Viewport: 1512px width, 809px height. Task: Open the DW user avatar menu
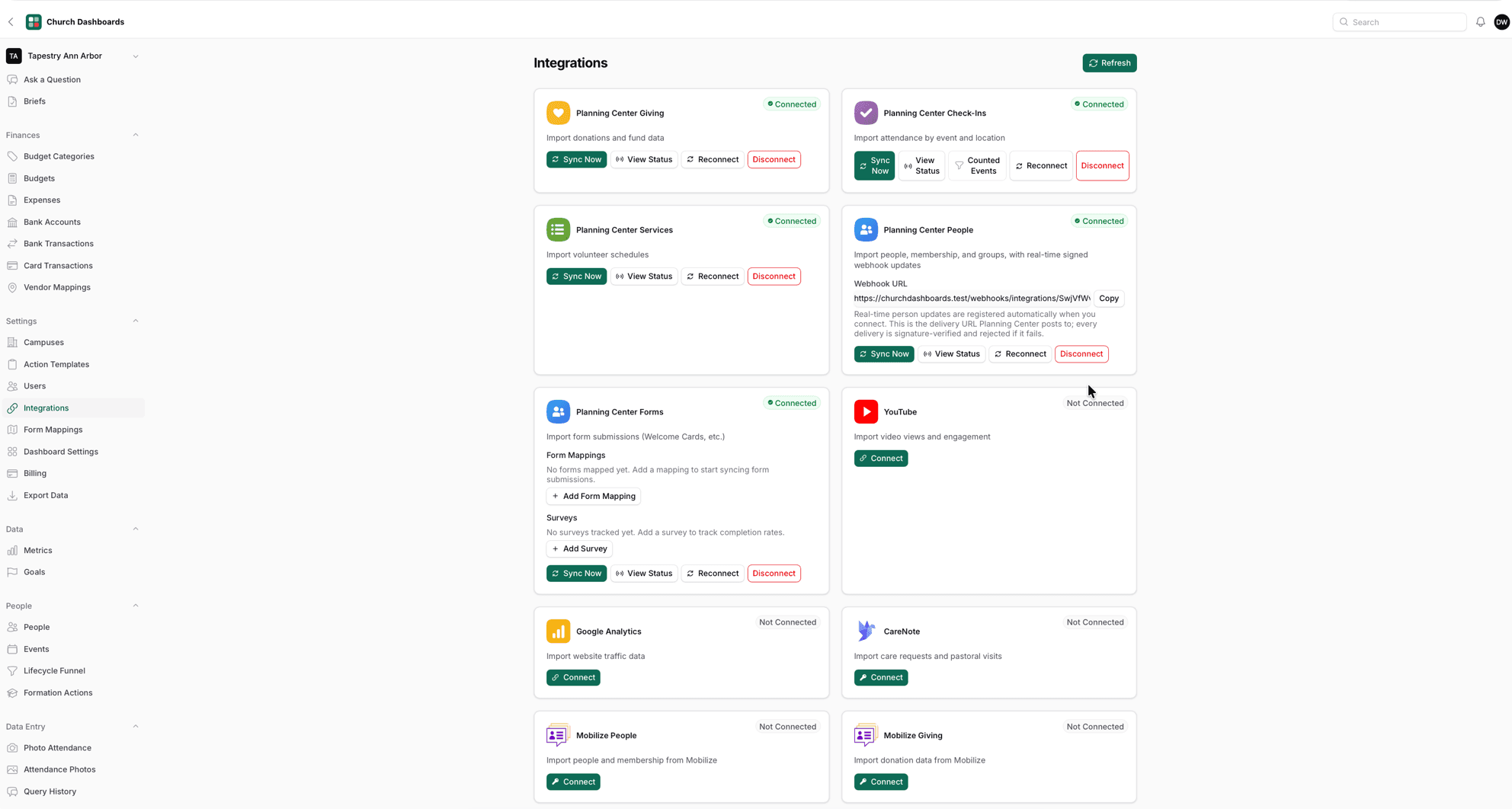tap(1501, 22)
